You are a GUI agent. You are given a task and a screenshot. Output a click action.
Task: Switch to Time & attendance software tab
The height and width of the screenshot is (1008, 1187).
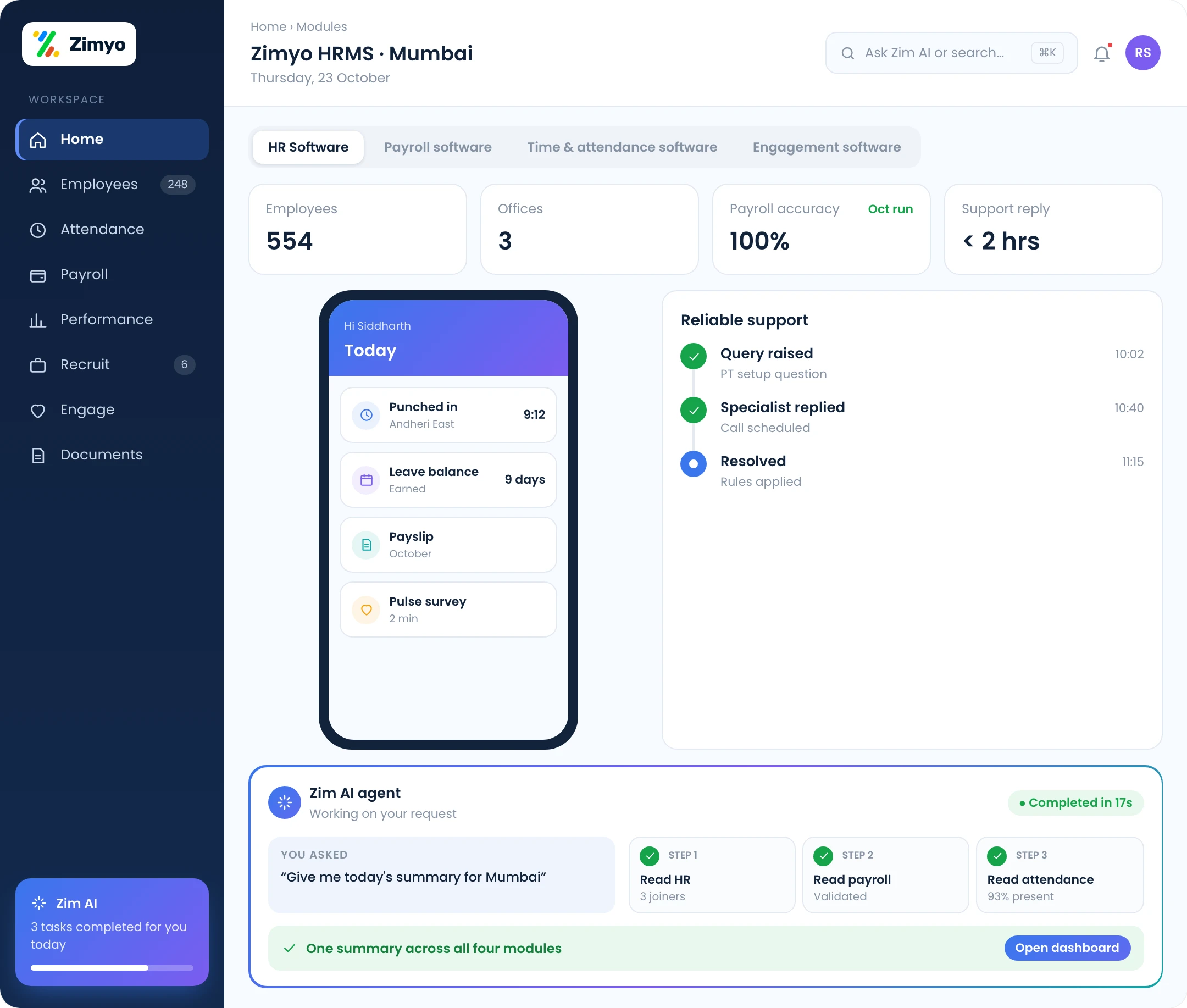click(x=622, y=147)
